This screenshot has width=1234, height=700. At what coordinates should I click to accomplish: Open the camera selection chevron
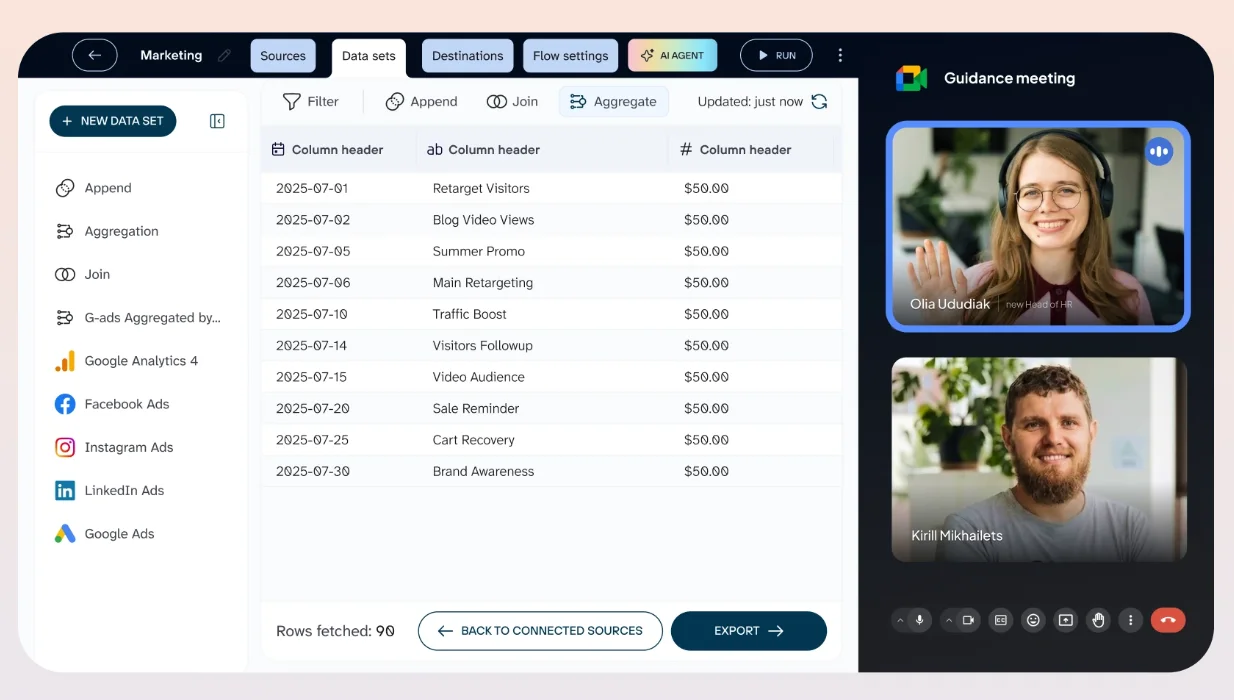949,620
